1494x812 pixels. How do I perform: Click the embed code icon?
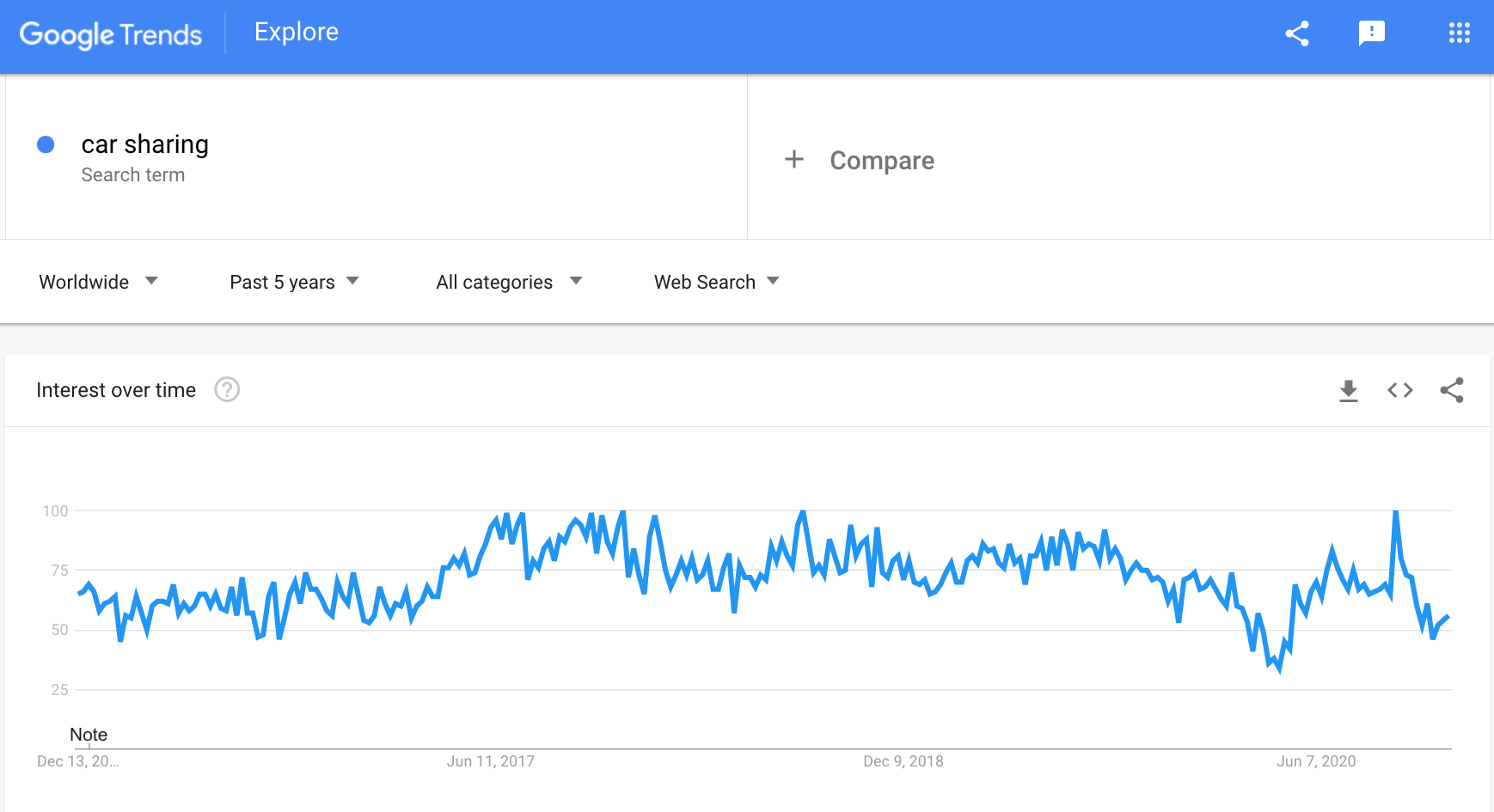(1399, 391)
